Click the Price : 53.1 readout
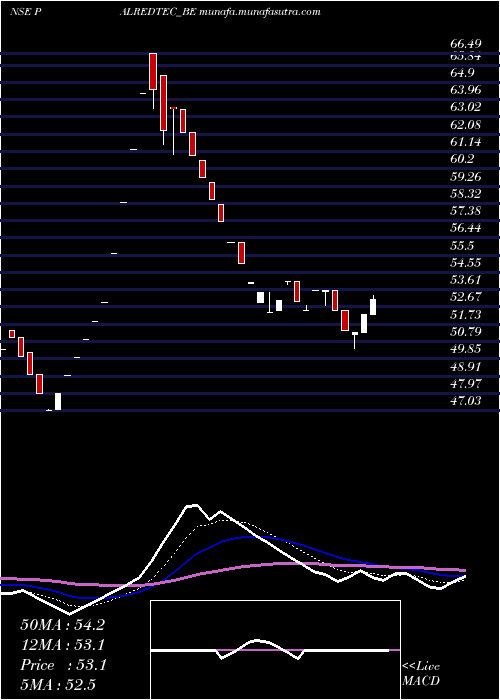The height and width of the screenshot is (700, 500). [x=62, y=665]
